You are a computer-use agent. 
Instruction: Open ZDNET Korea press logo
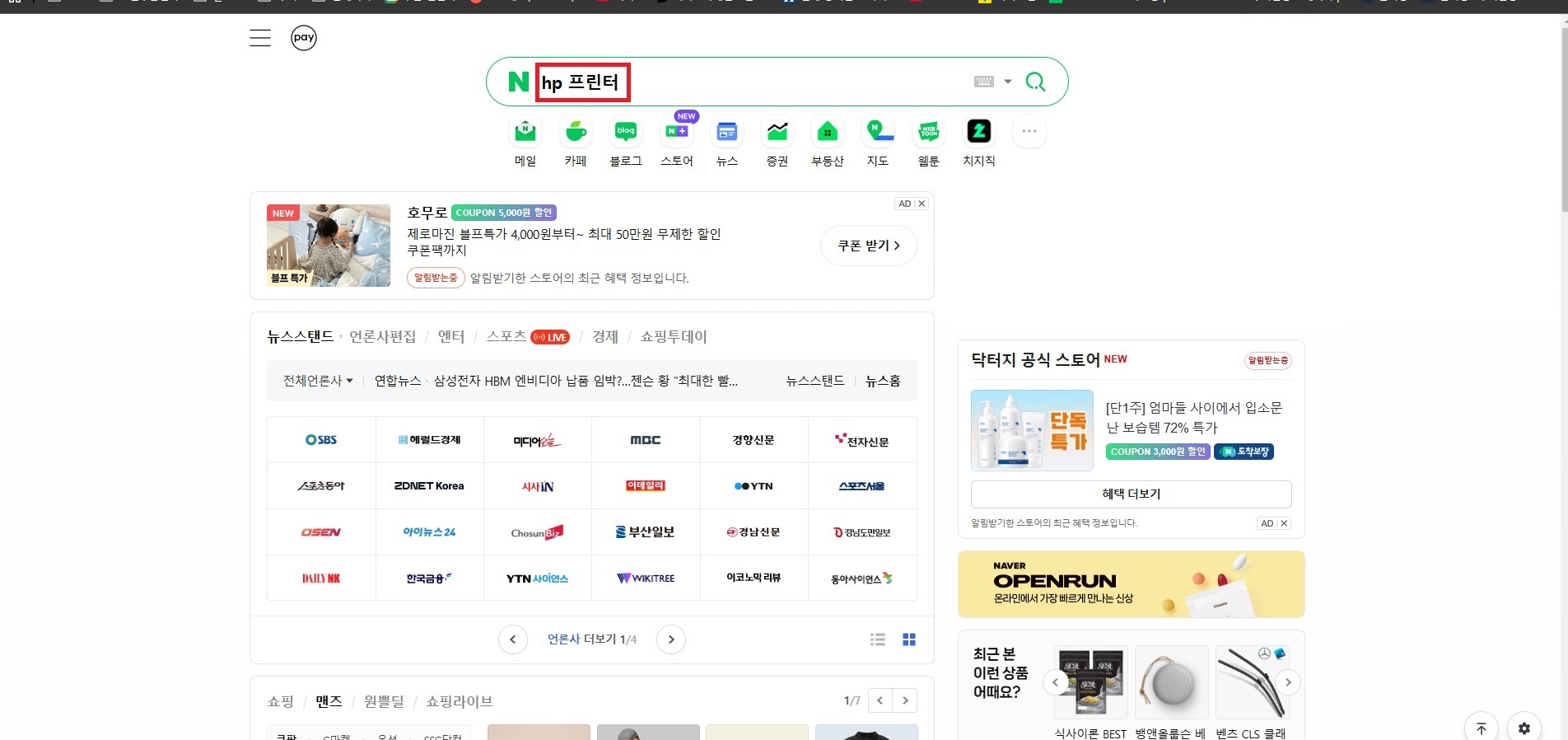(x=429, y=486)
